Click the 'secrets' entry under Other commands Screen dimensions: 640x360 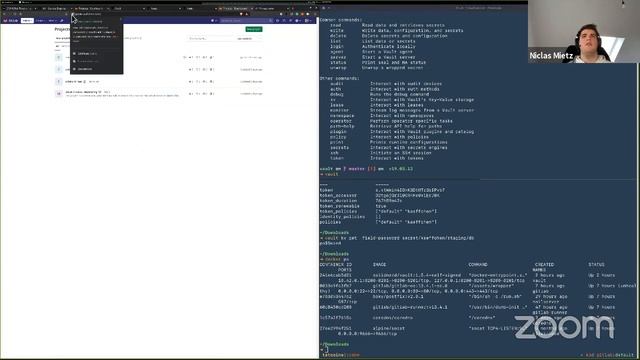tap(339, 147)
